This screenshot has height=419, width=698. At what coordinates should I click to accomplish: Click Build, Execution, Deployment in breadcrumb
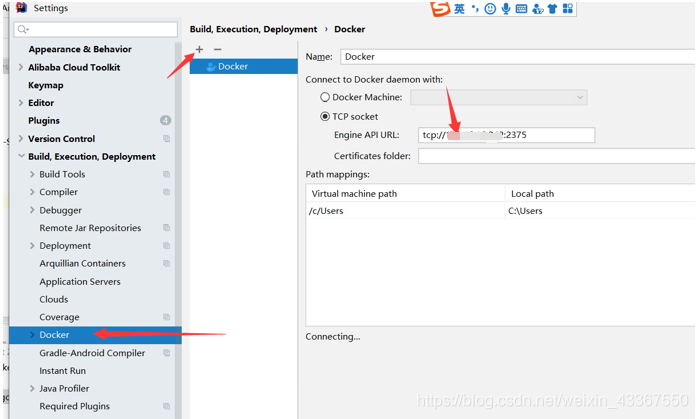pyautogui.click(x=253, y=29)
